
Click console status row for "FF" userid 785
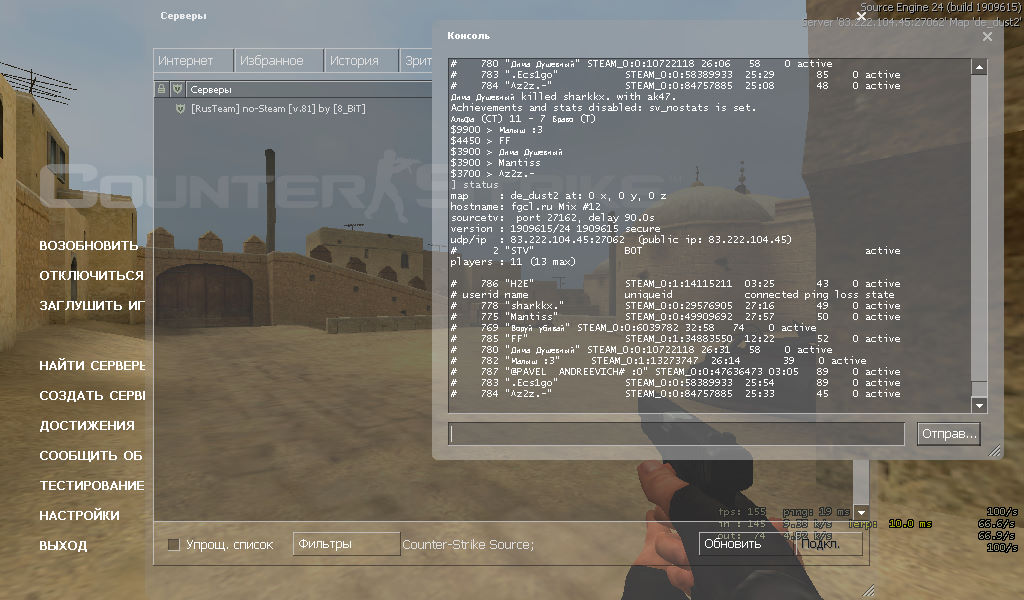pyautogui.click(x=675, y=338)
